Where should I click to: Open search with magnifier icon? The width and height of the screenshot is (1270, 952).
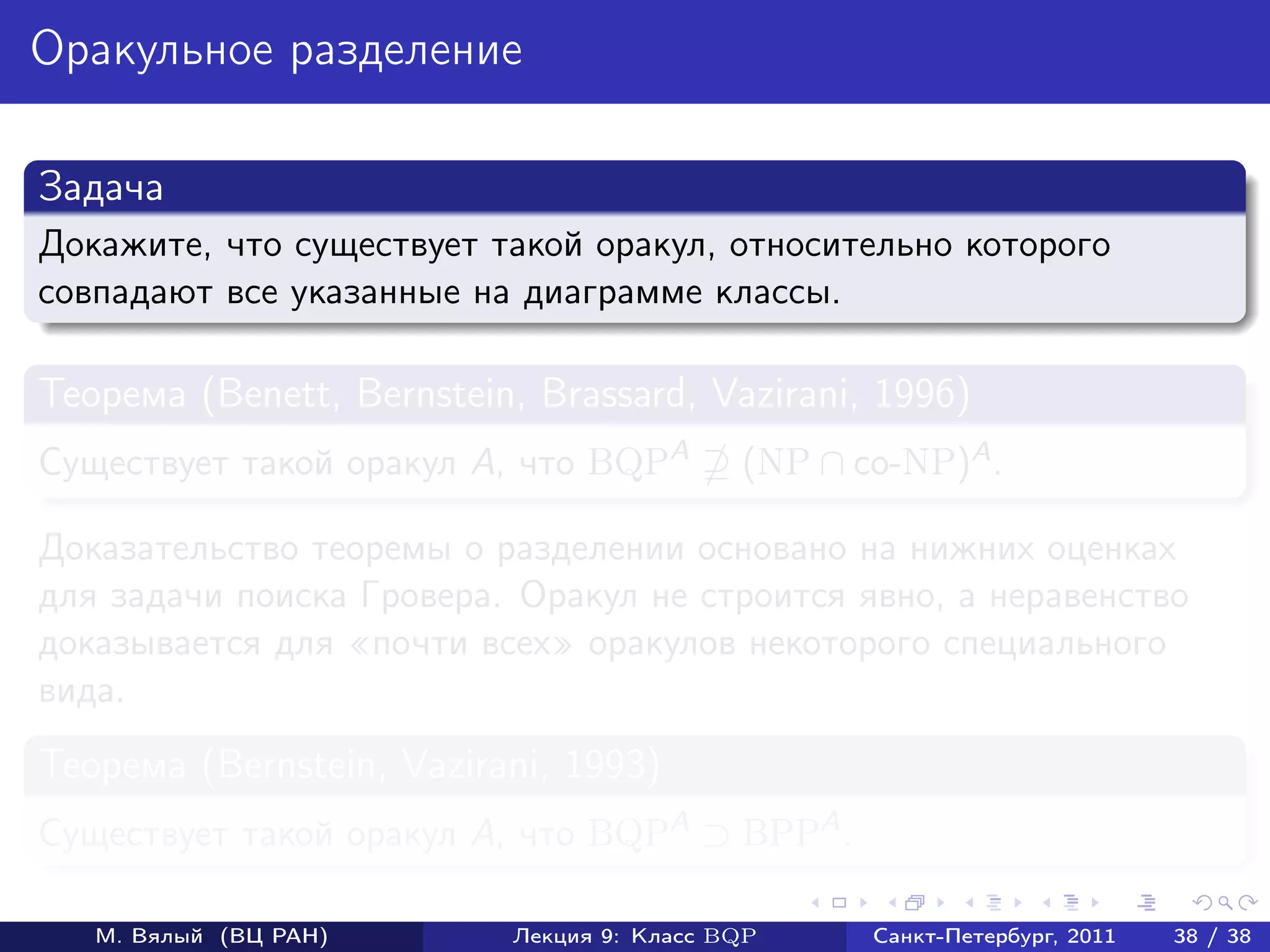coord(1225,902)
